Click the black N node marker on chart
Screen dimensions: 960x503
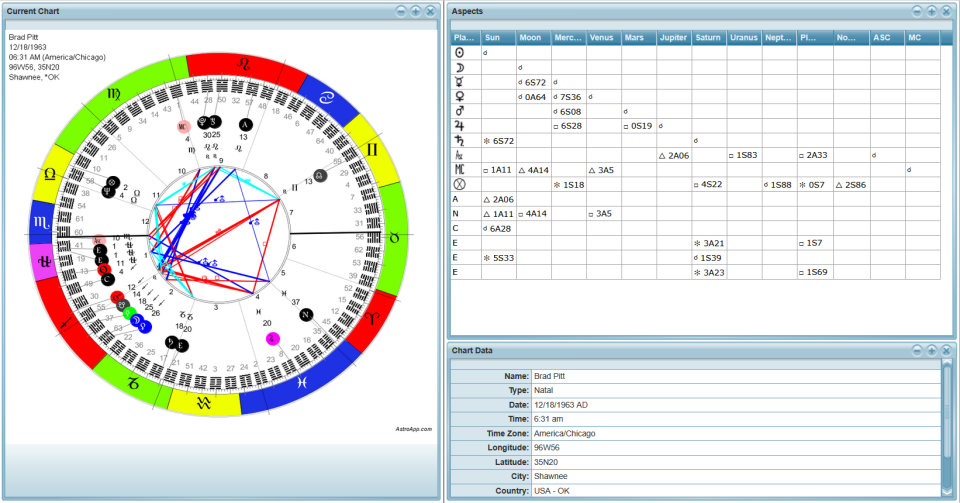coord(306,315)
